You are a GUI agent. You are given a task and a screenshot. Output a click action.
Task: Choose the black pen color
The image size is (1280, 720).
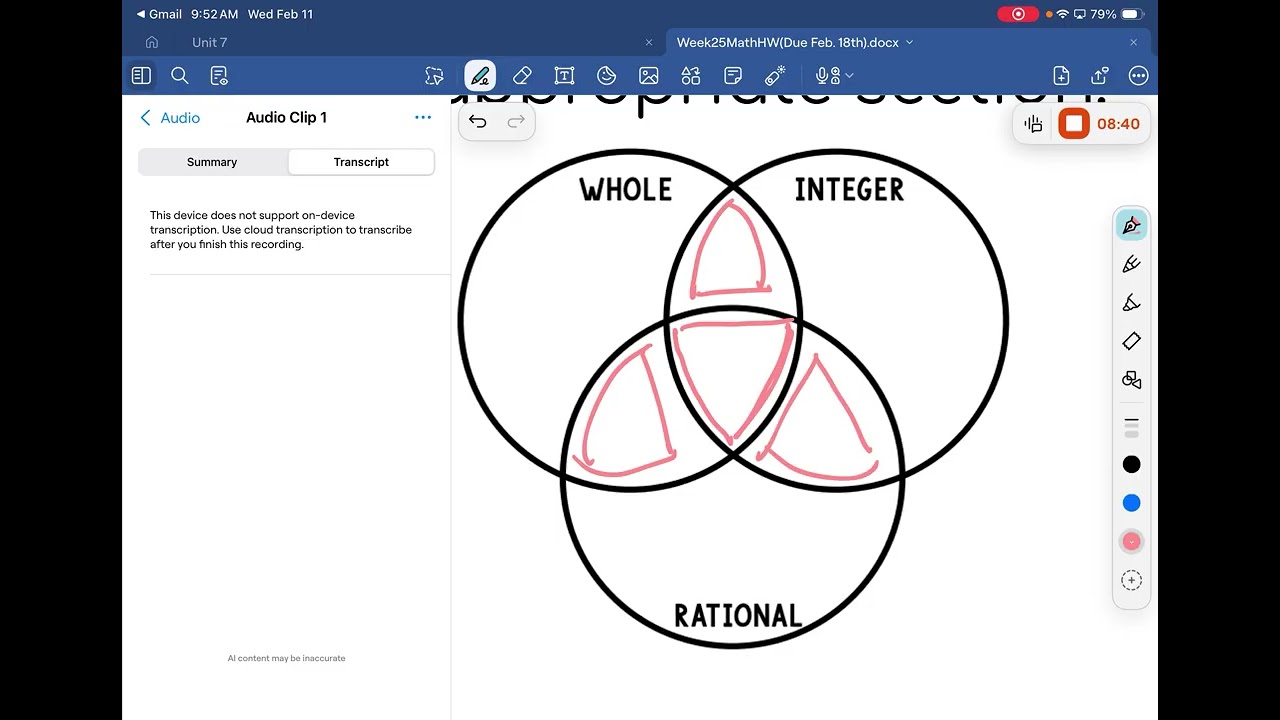coord(1132,464)
